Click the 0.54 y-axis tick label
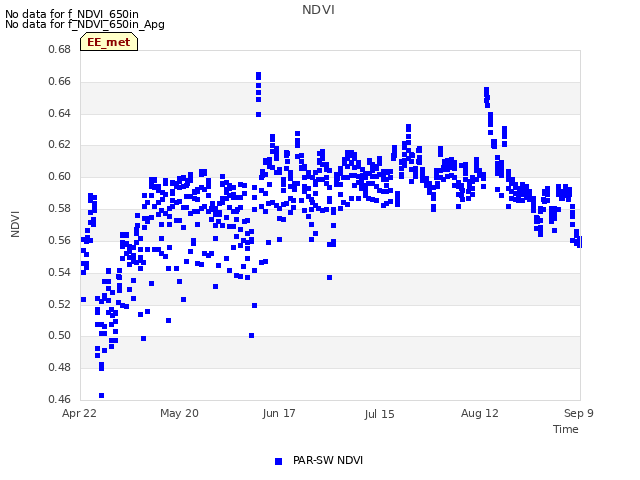The image size is (640, 480). (x=60, y=272)
